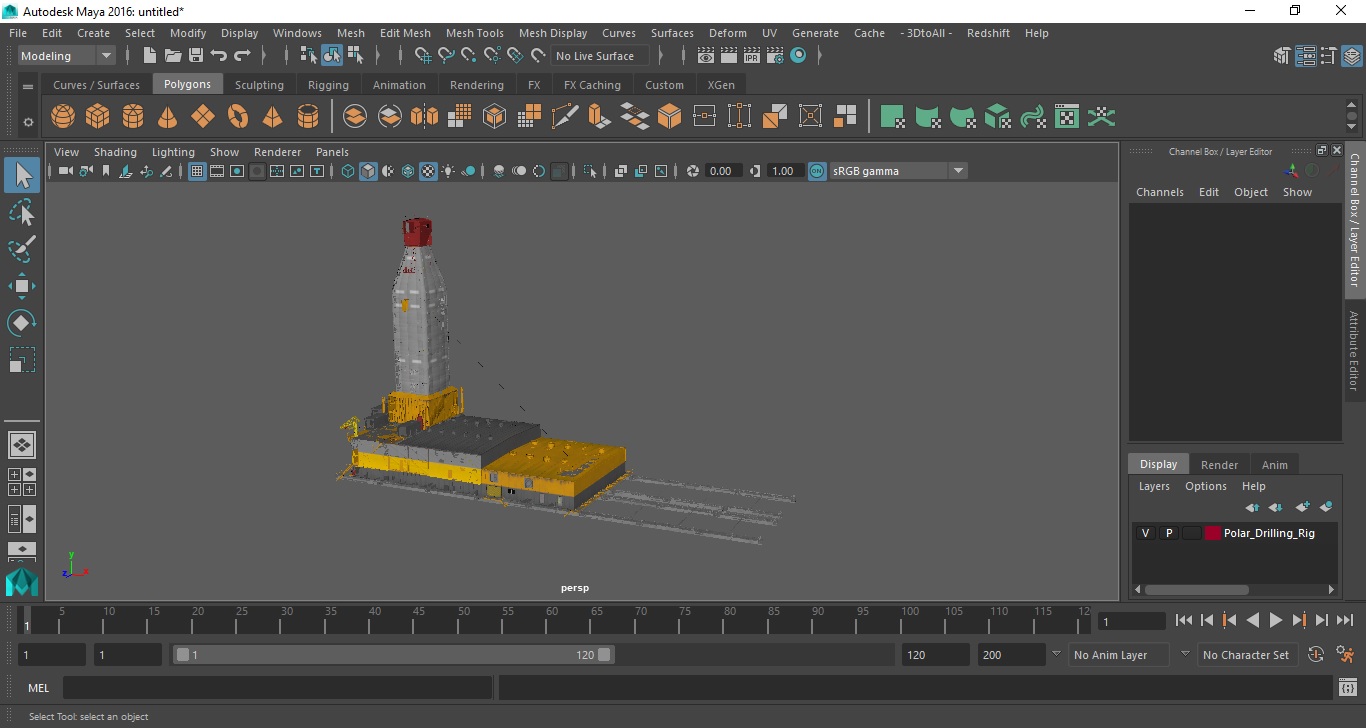The height and width of the screenshot is (728, 1366).
Task: Activate the Lasso Select tool
Action: pyautogui.click(x=22, y=213)
